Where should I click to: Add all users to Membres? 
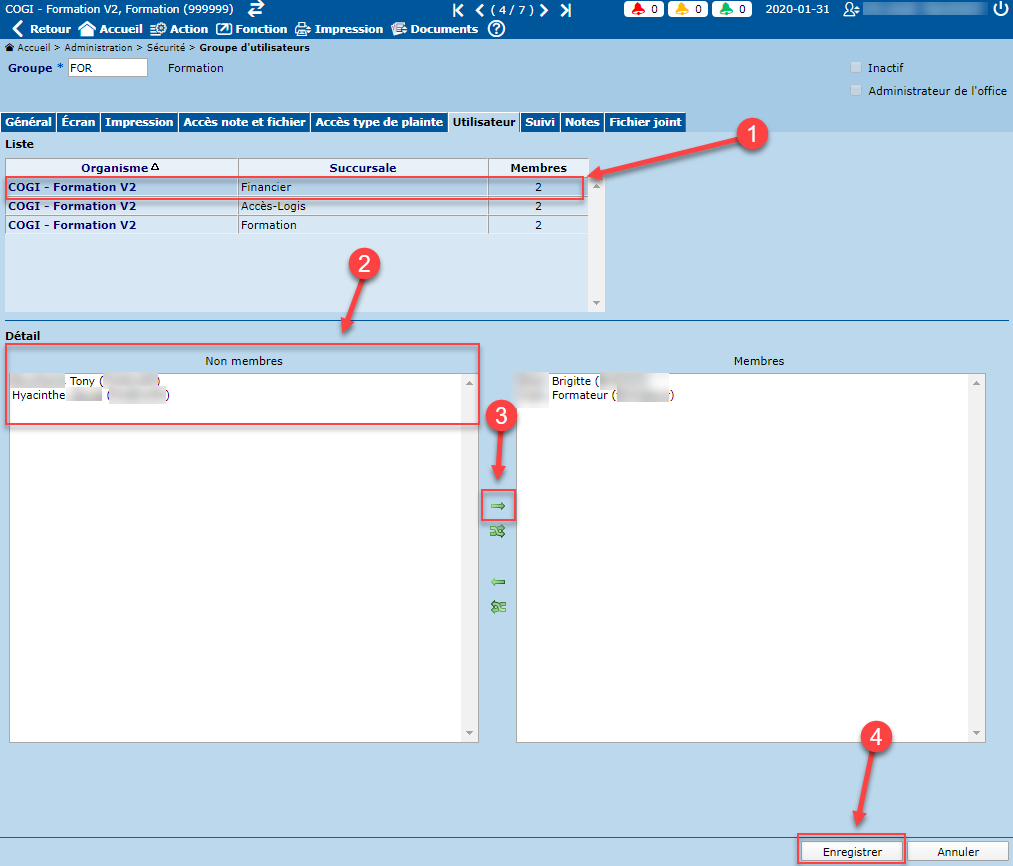[498, 532]
